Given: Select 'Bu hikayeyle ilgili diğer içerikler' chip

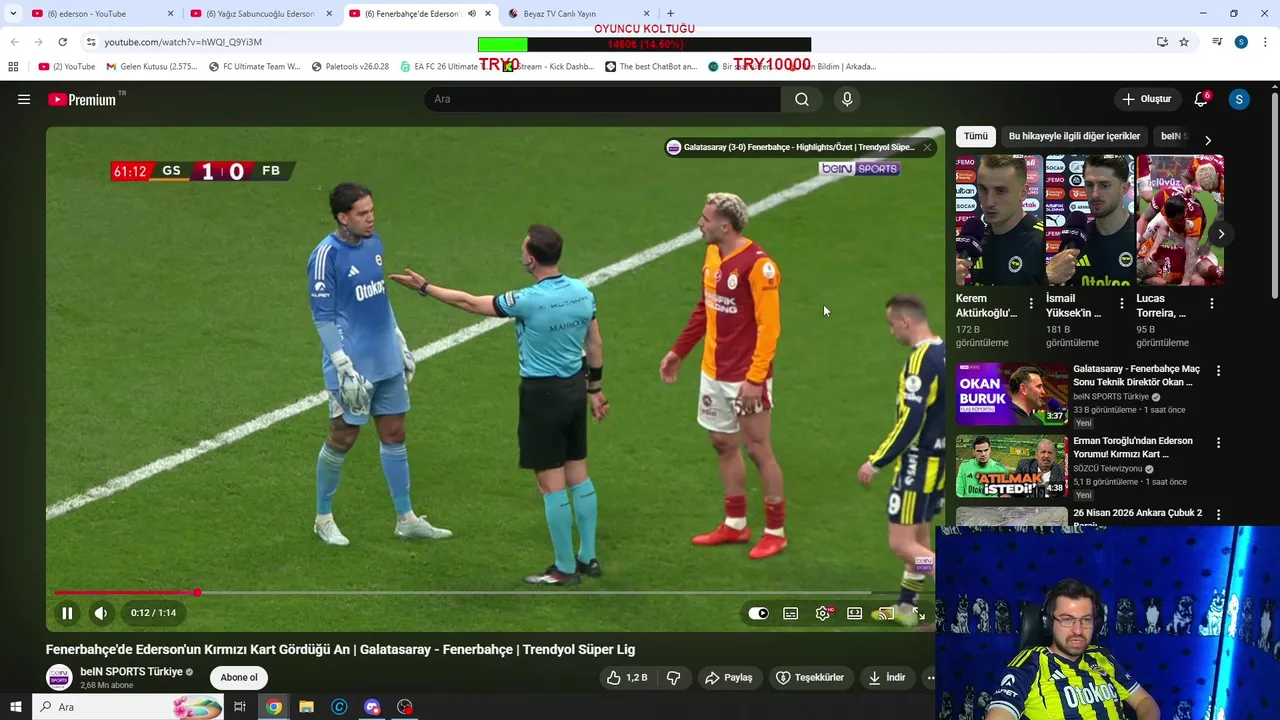Looking at the screenshot, I should click(1074, 136).
